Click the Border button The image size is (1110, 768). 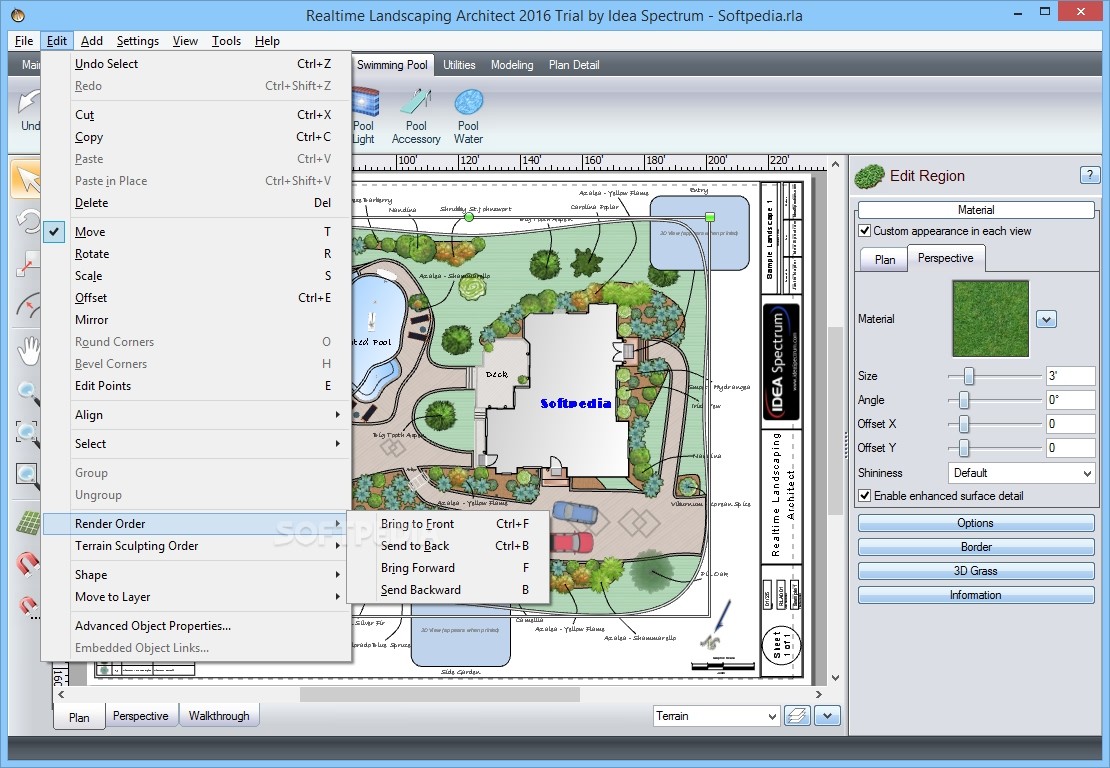click(x=975, y=547)
